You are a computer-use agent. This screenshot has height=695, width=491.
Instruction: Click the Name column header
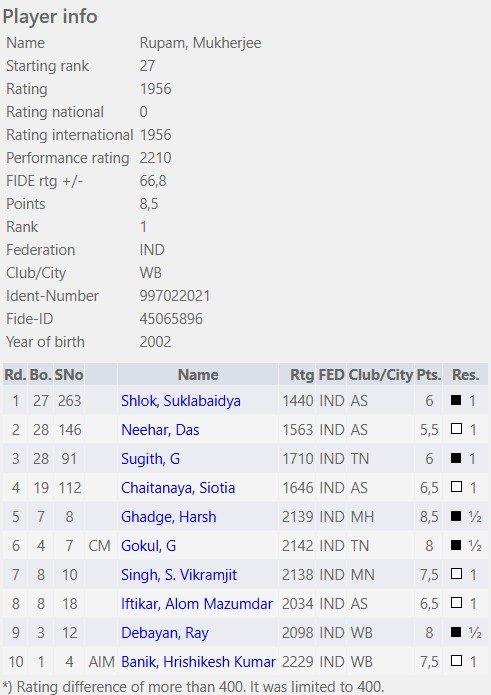coord(198,375)
